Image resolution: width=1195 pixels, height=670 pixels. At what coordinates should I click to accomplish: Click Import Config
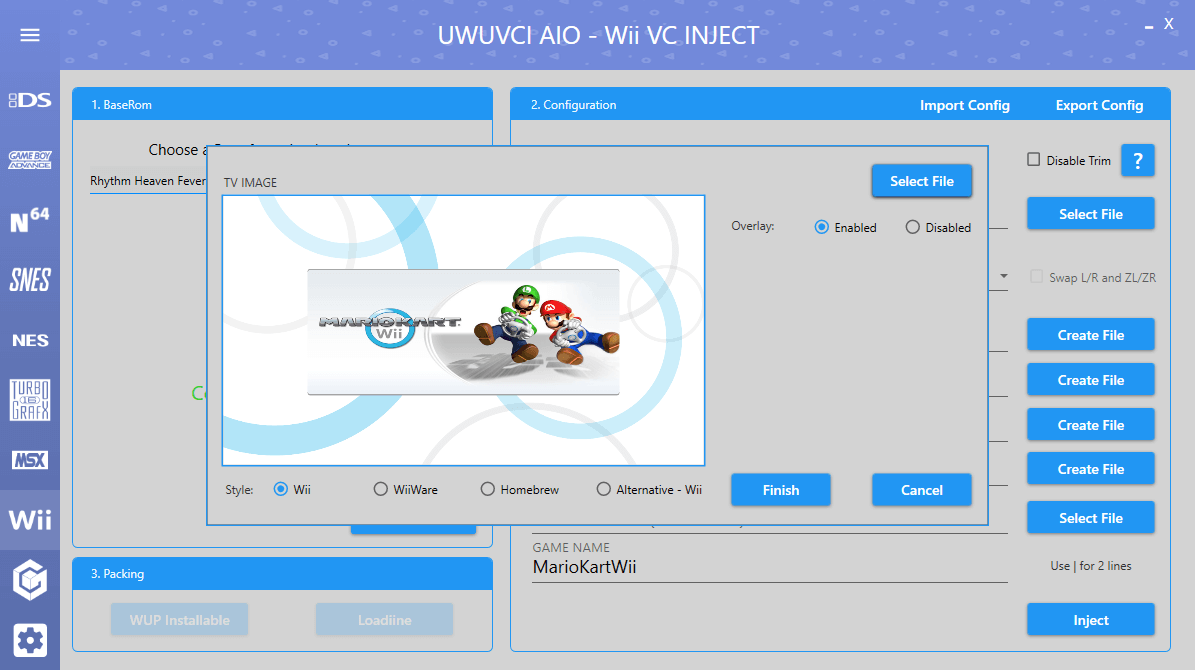(x=964, y=105)
